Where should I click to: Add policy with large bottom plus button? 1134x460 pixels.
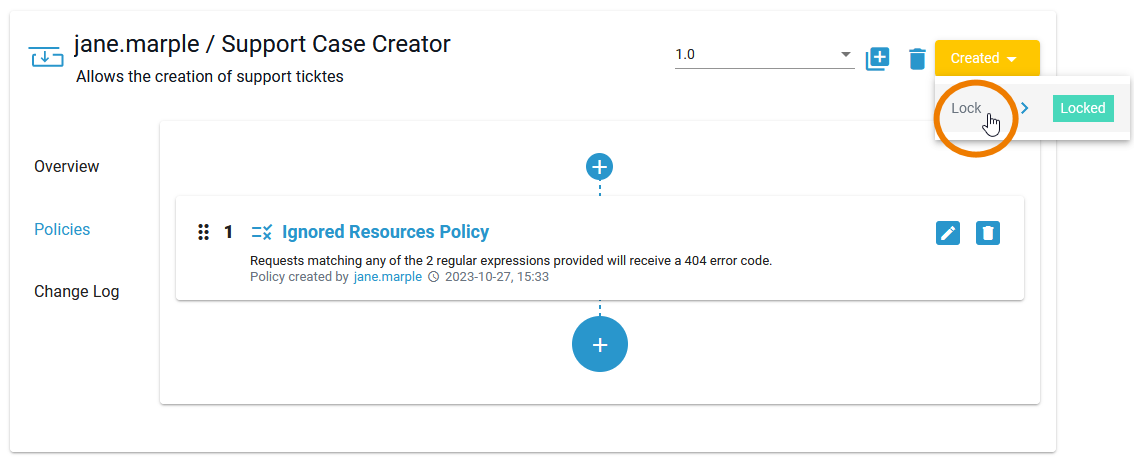tap(599, 344)
